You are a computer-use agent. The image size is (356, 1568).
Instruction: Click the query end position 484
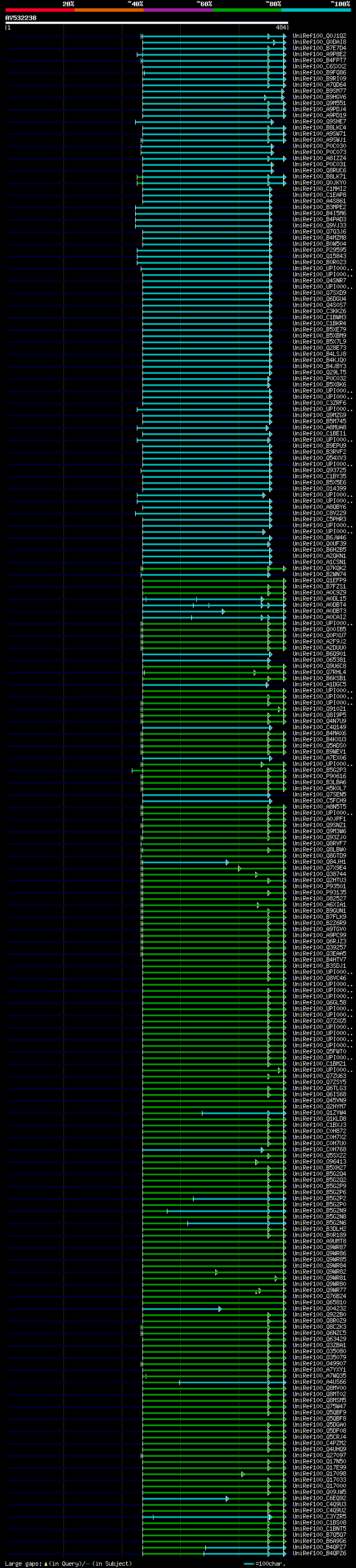click(x=280, y=27)
